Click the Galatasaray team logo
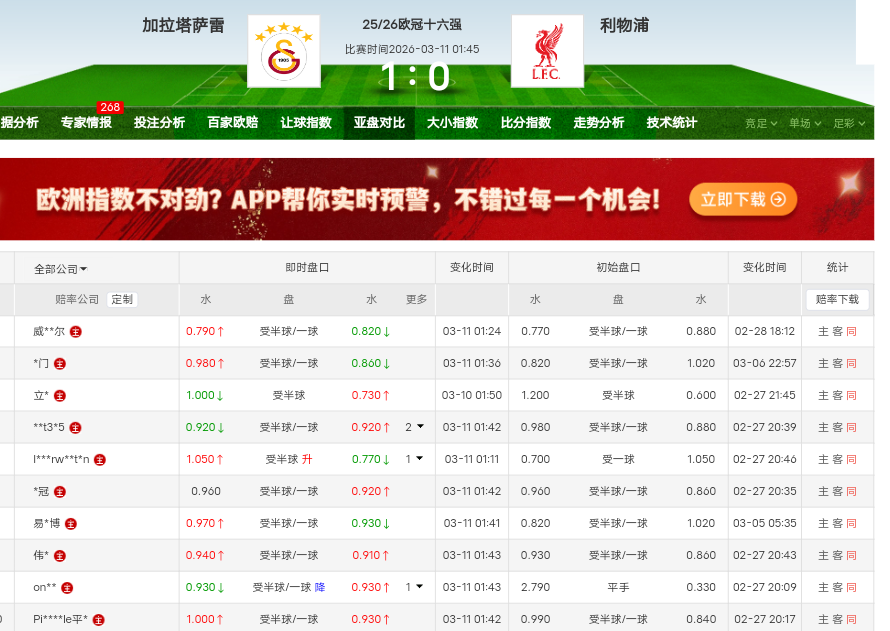The height and width of the screenshot is (631, 890). click(283, 51)
